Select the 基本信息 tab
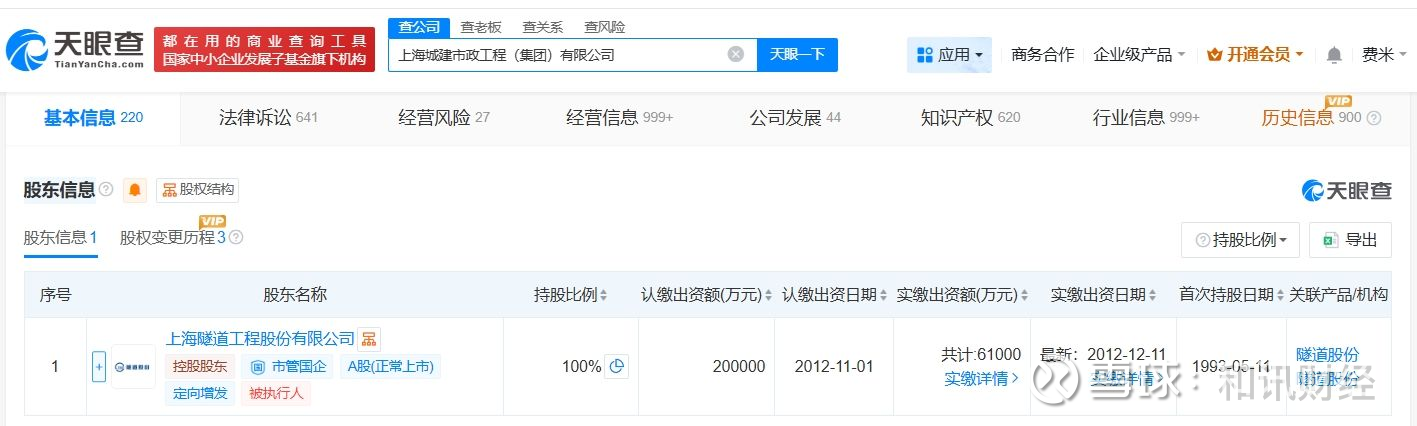This screenshot has width=1417, height=426. tap(93, 118)
